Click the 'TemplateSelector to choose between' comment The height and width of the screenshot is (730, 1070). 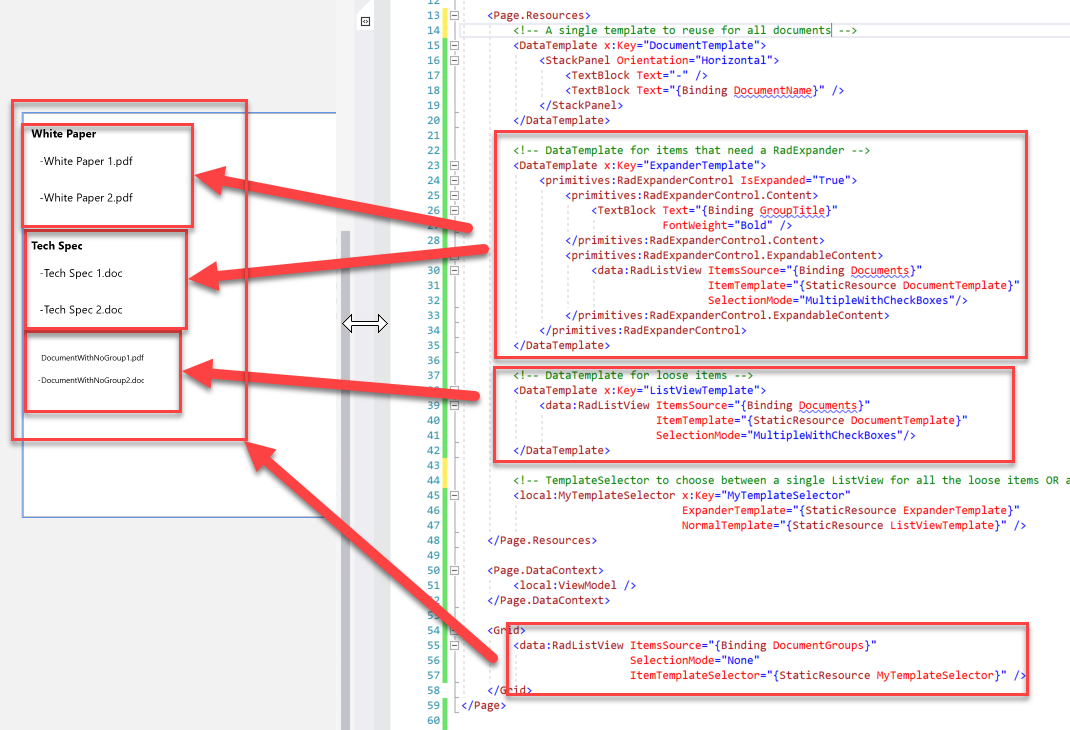tap(792, 480)
